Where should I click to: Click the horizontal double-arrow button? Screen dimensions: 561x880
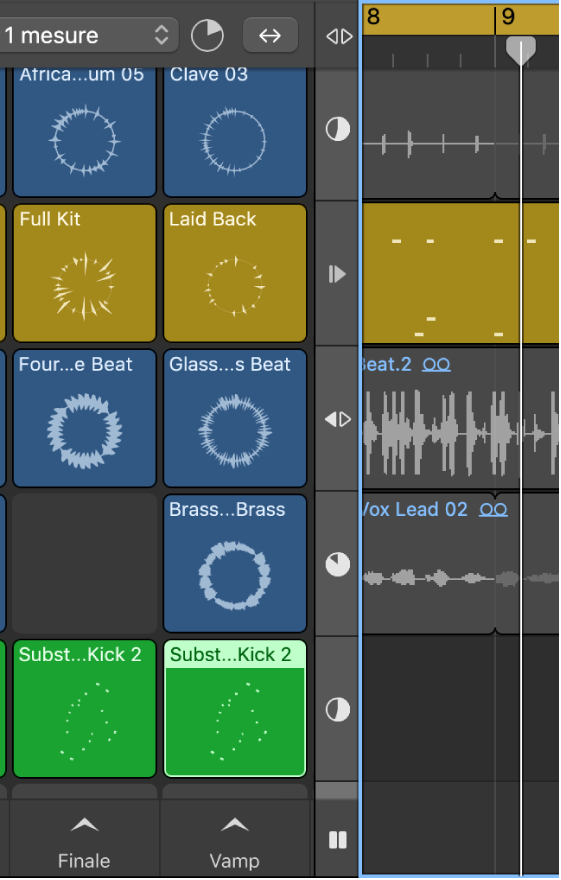(270, 35)
